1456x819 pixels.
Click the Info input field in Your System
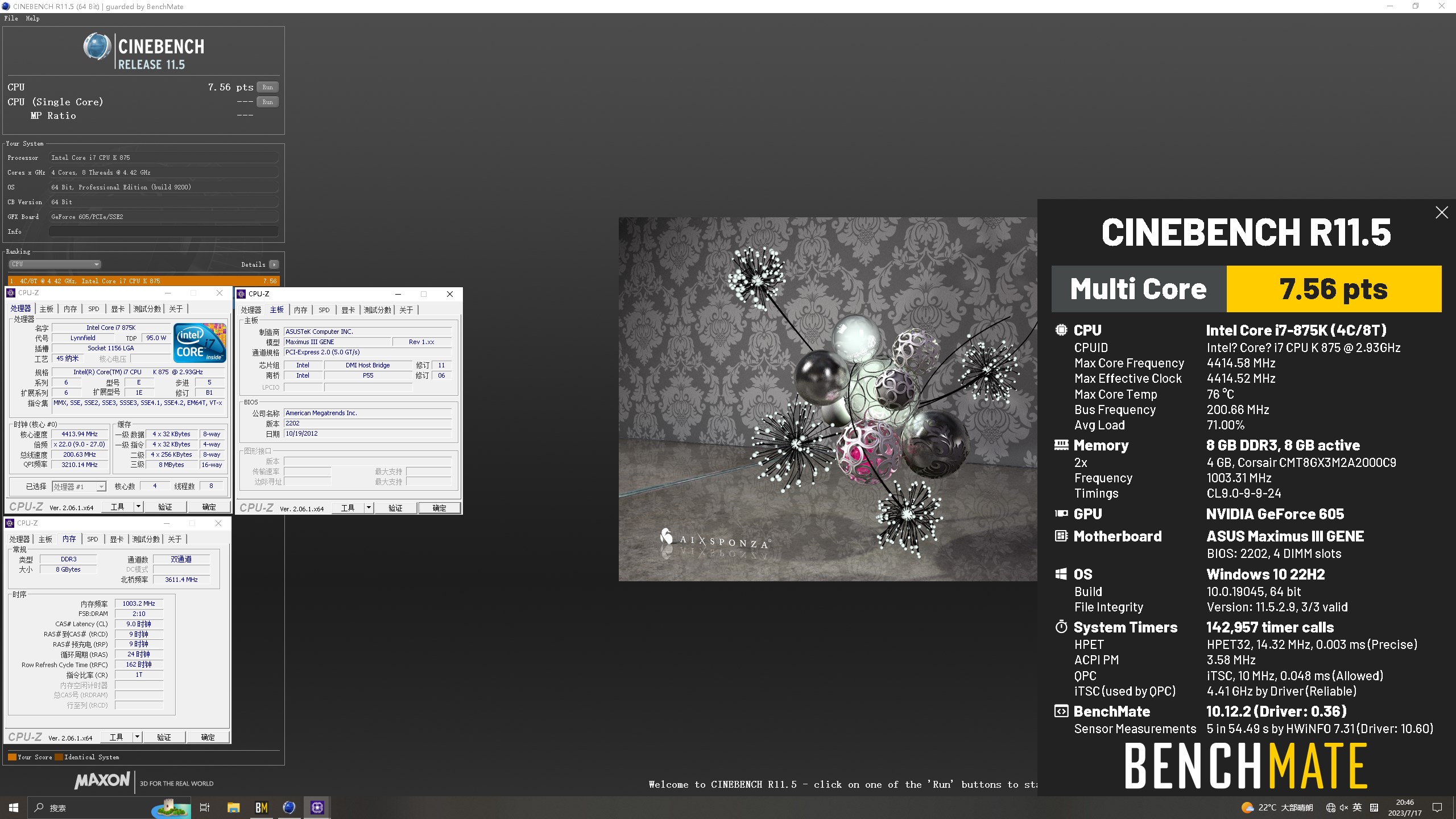pos(164,231)
